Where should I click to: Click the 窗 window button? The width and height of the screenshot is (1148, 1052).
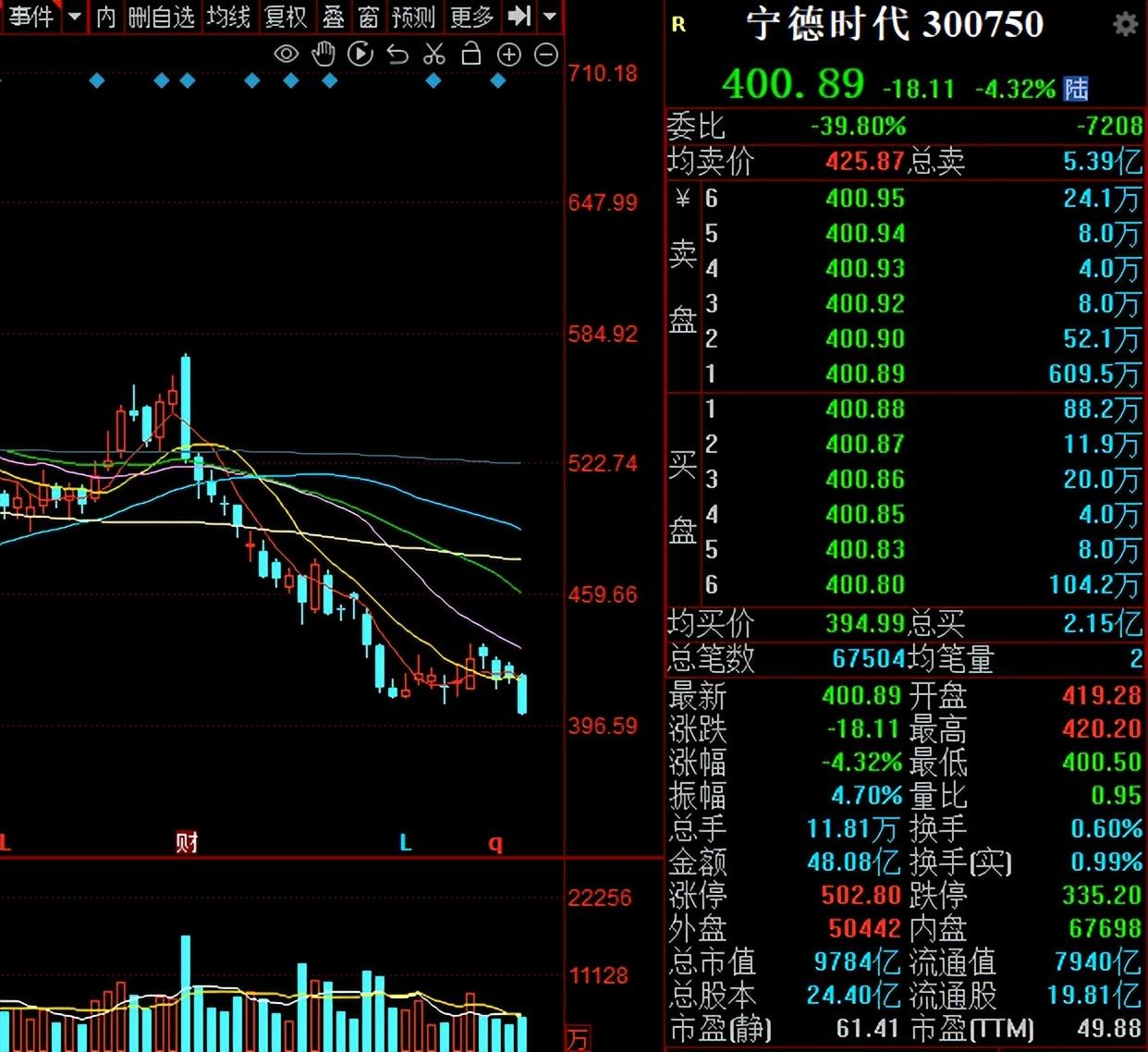click(x=368, y=17)
